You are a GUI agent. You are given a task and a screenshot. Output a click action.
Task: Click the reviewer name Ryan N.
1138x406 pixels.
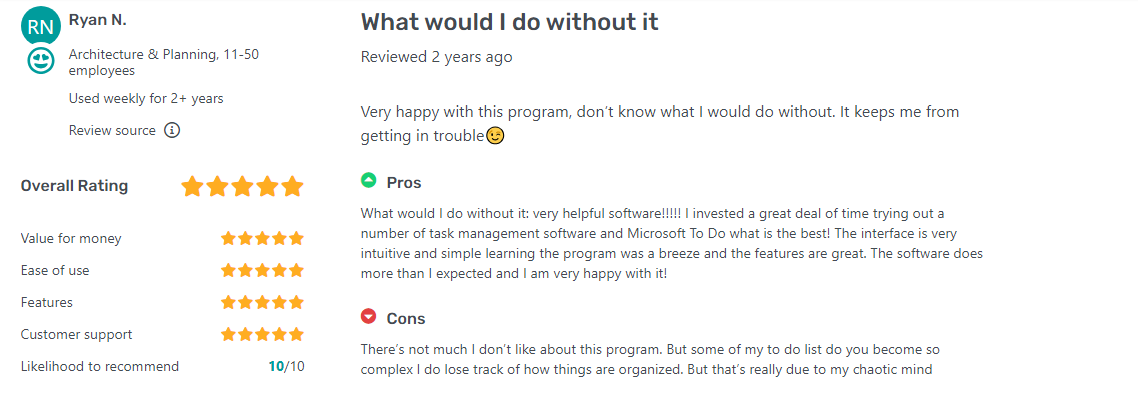pos(98,21)
